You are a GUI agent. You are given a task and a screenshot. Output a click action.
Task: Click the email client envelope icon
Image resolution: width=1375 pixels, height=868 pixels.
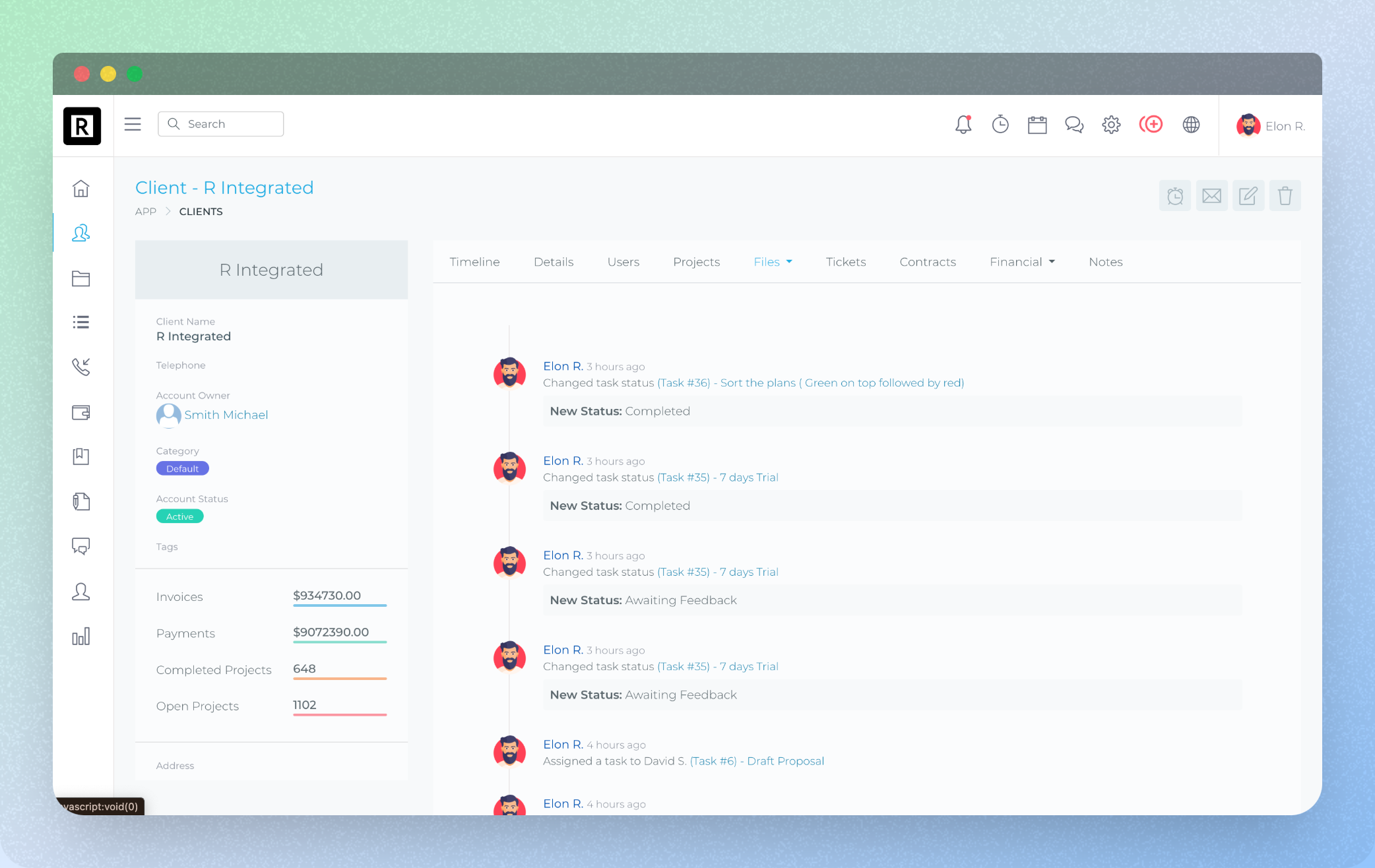point(1211,196)
